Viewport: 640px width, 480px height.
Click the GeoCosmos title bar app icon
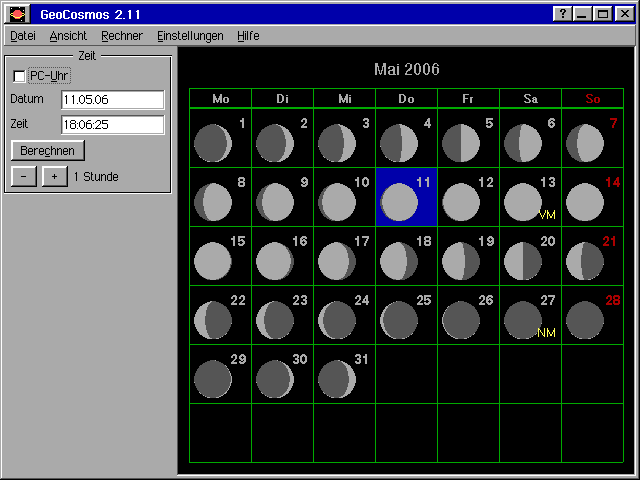click(17, 14)
